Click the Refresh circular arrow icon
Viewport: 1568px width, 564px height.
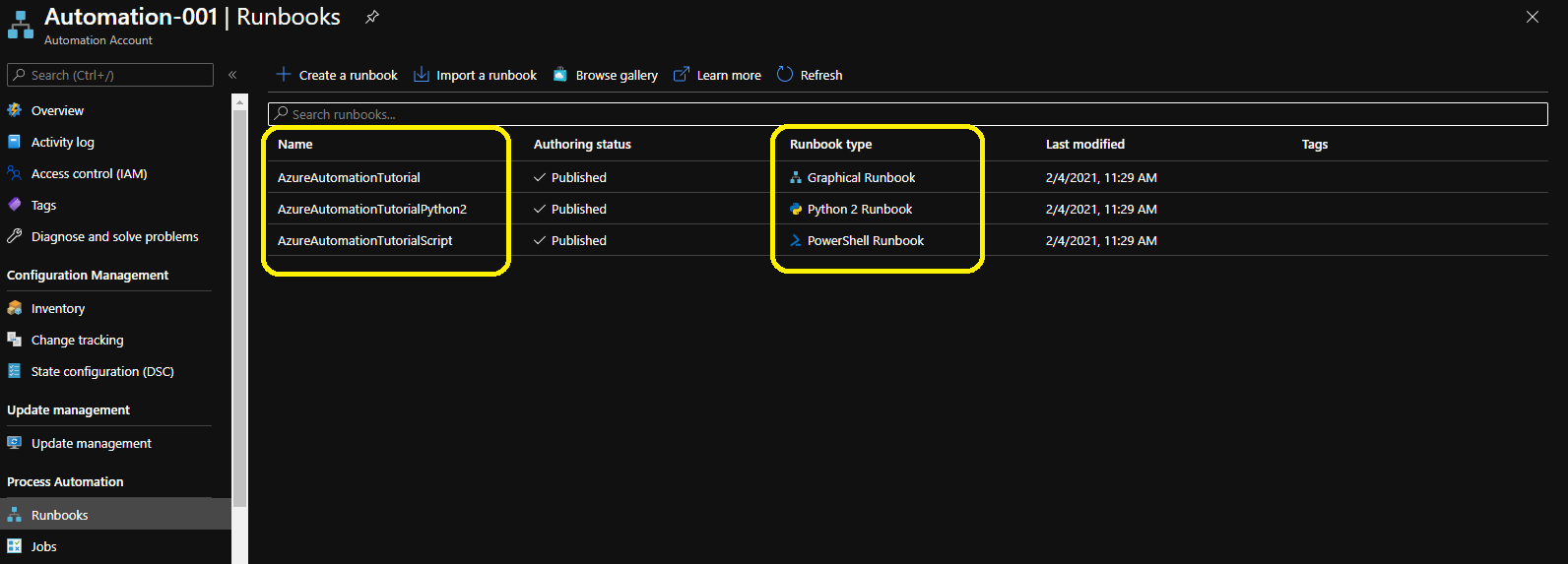click(x=785, y=75)
